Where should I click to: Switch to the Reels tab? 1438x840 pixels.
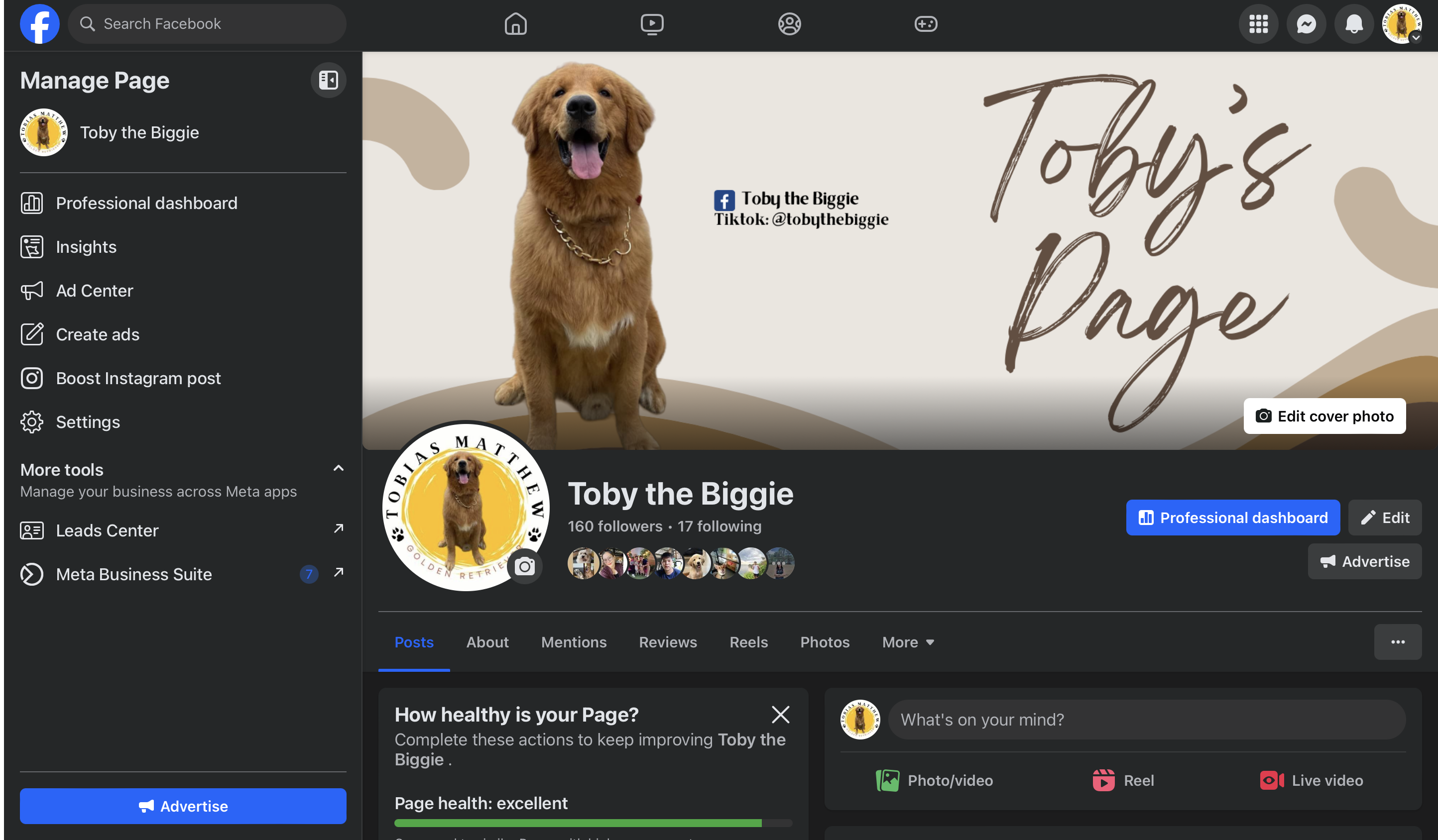pos(749,642)
